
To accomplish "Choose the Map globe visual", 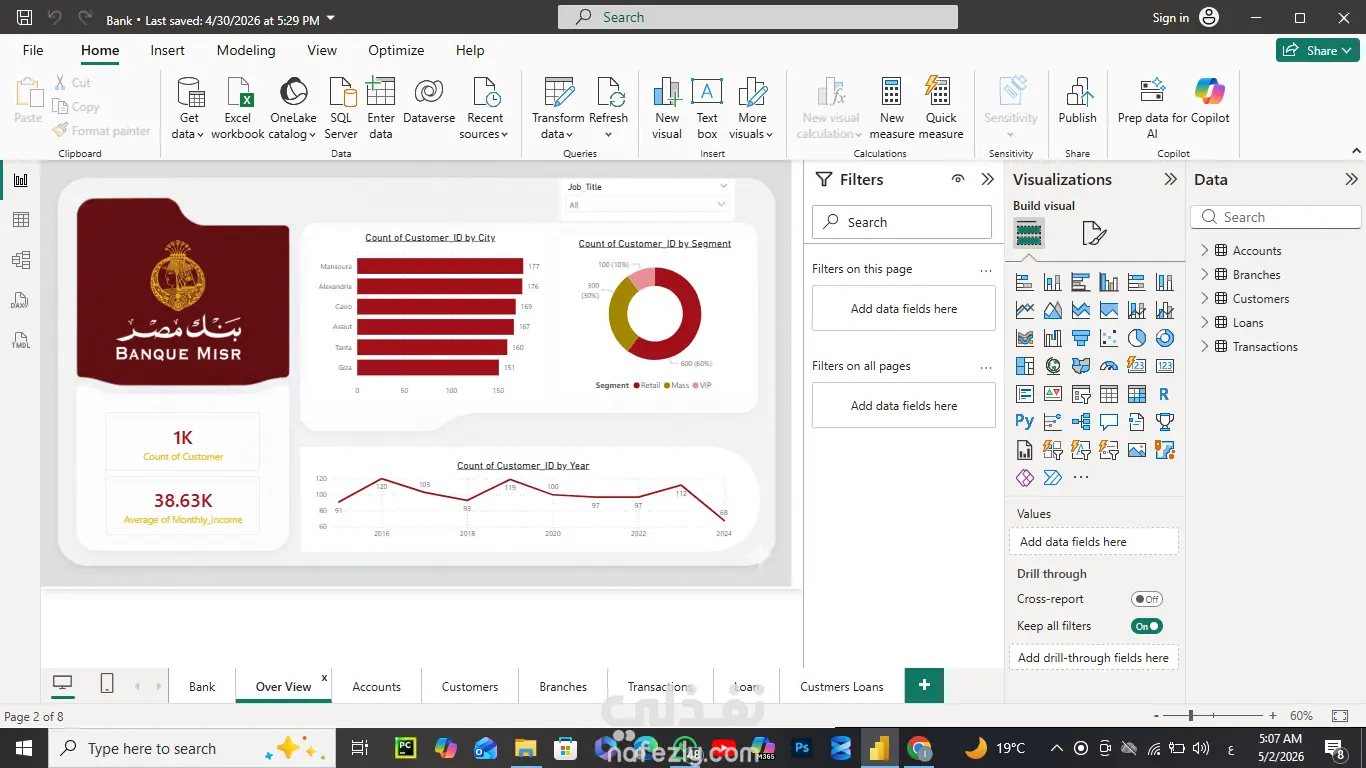I will coord(1052,366).
